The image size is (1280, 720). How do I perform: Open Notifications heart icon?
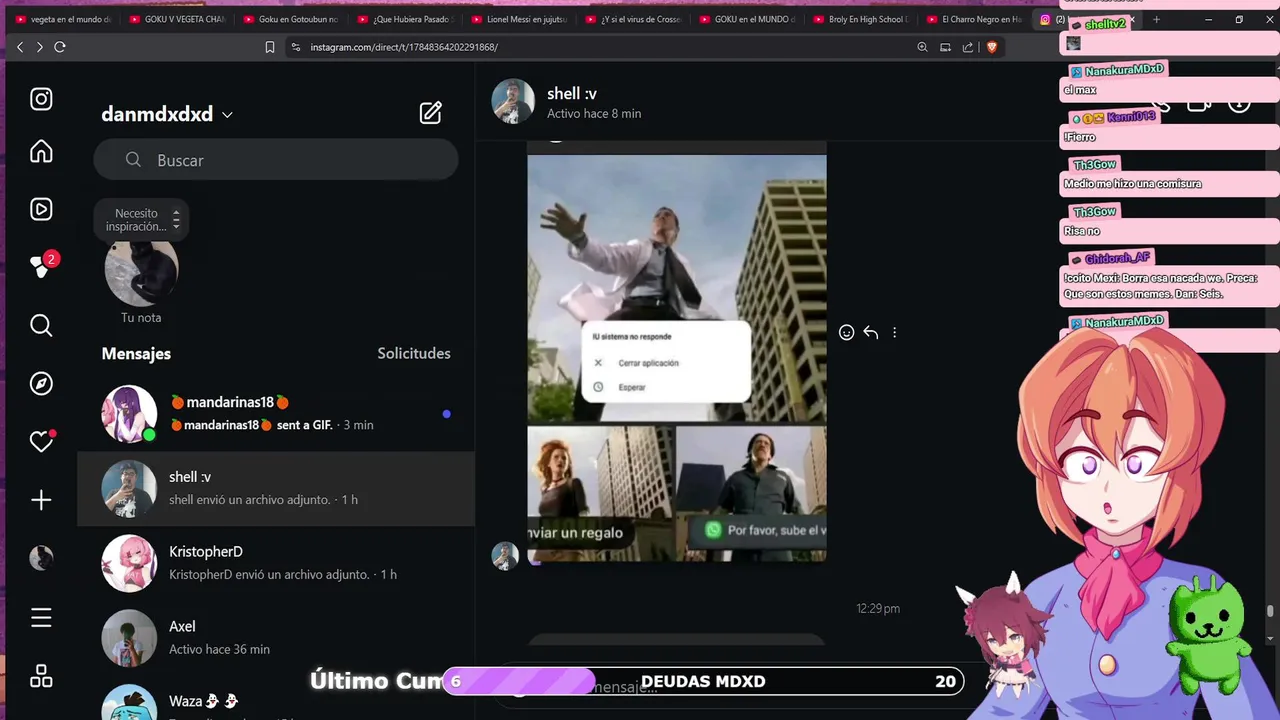click(41, 441)
